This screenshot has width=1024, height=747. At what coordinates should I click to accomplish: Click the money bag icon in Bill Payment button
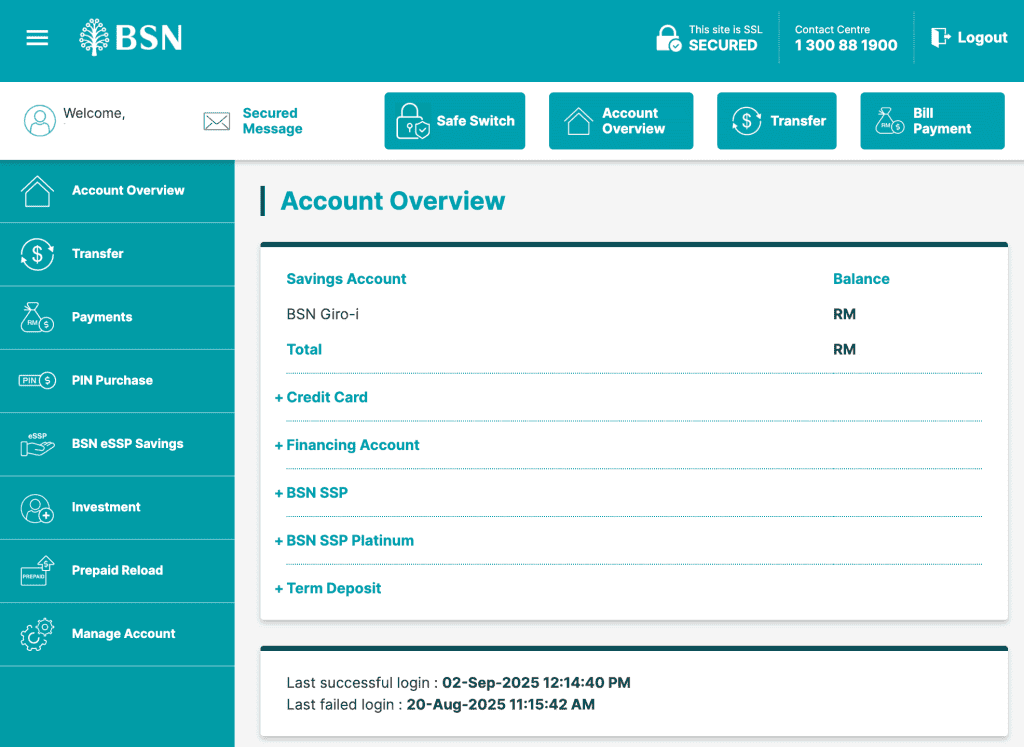889,121
